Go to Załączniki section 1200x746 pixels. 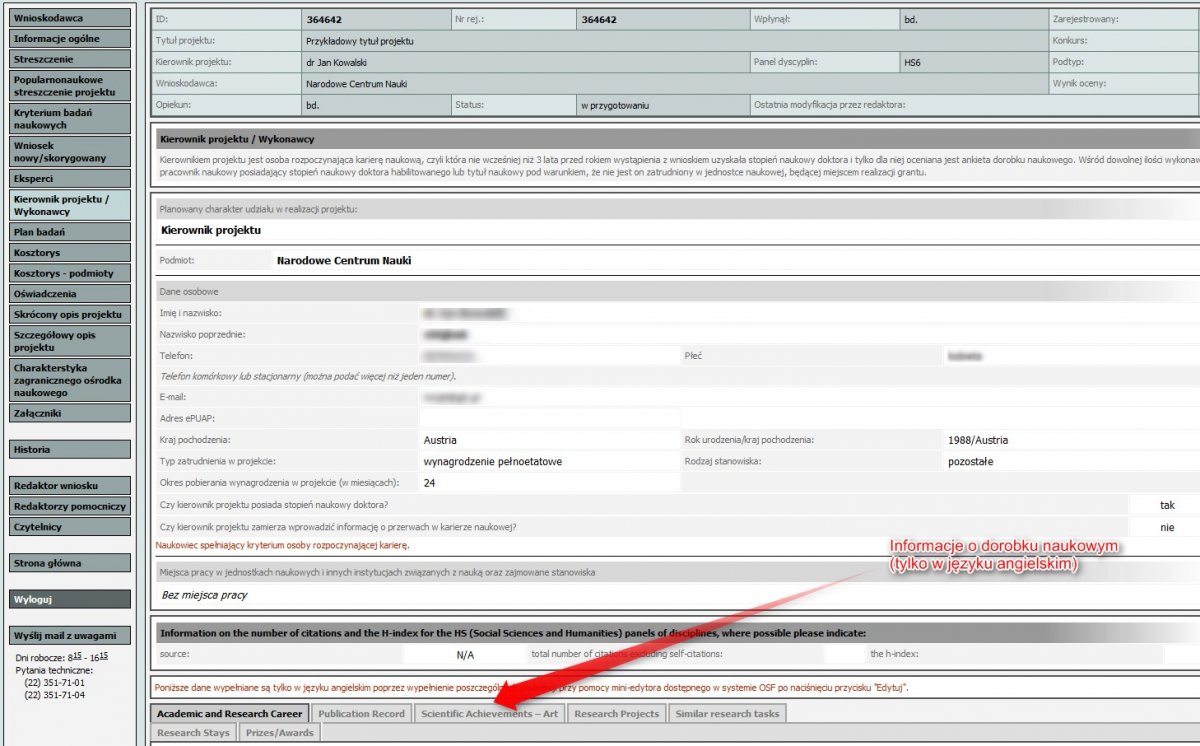[70, 412]
